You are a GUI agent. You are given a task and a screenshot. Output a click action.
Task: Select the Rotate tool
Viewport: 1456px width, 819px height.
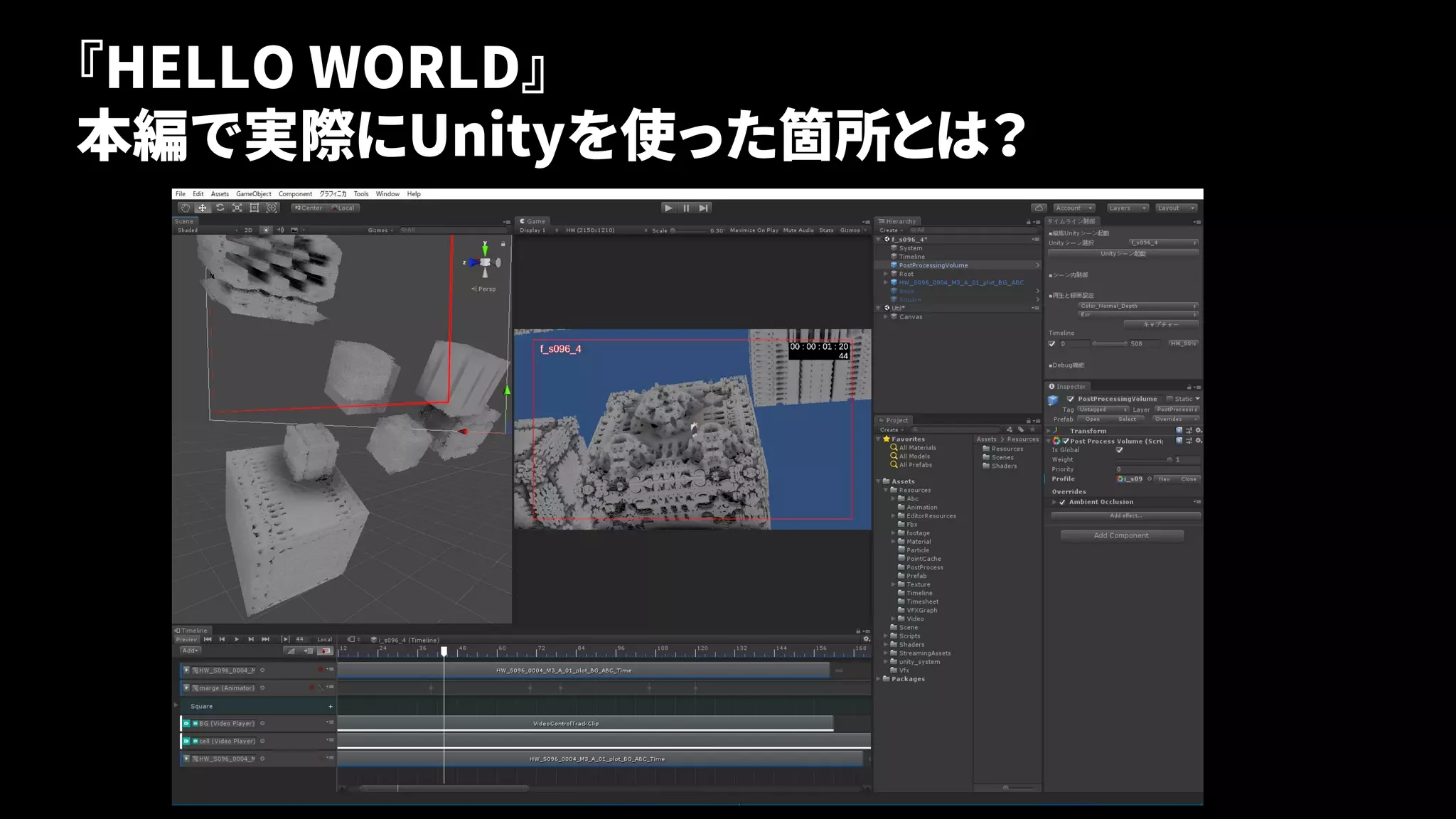(x=220, y=208)
